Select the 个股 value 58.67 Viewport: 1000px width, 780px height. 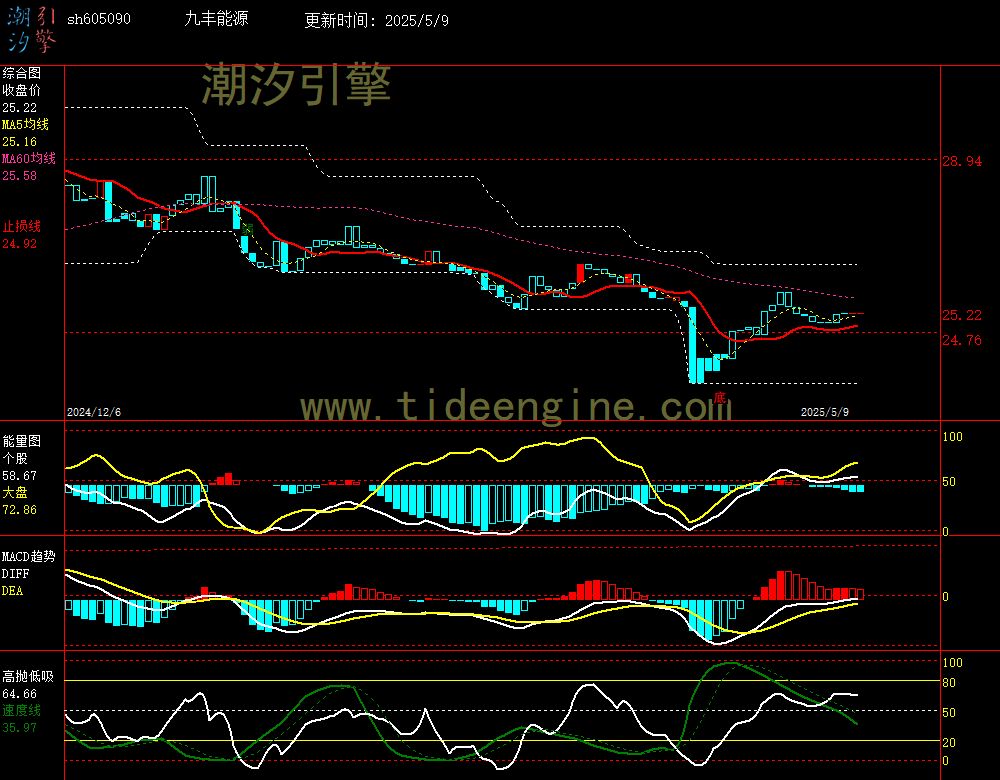coord(20,476)
